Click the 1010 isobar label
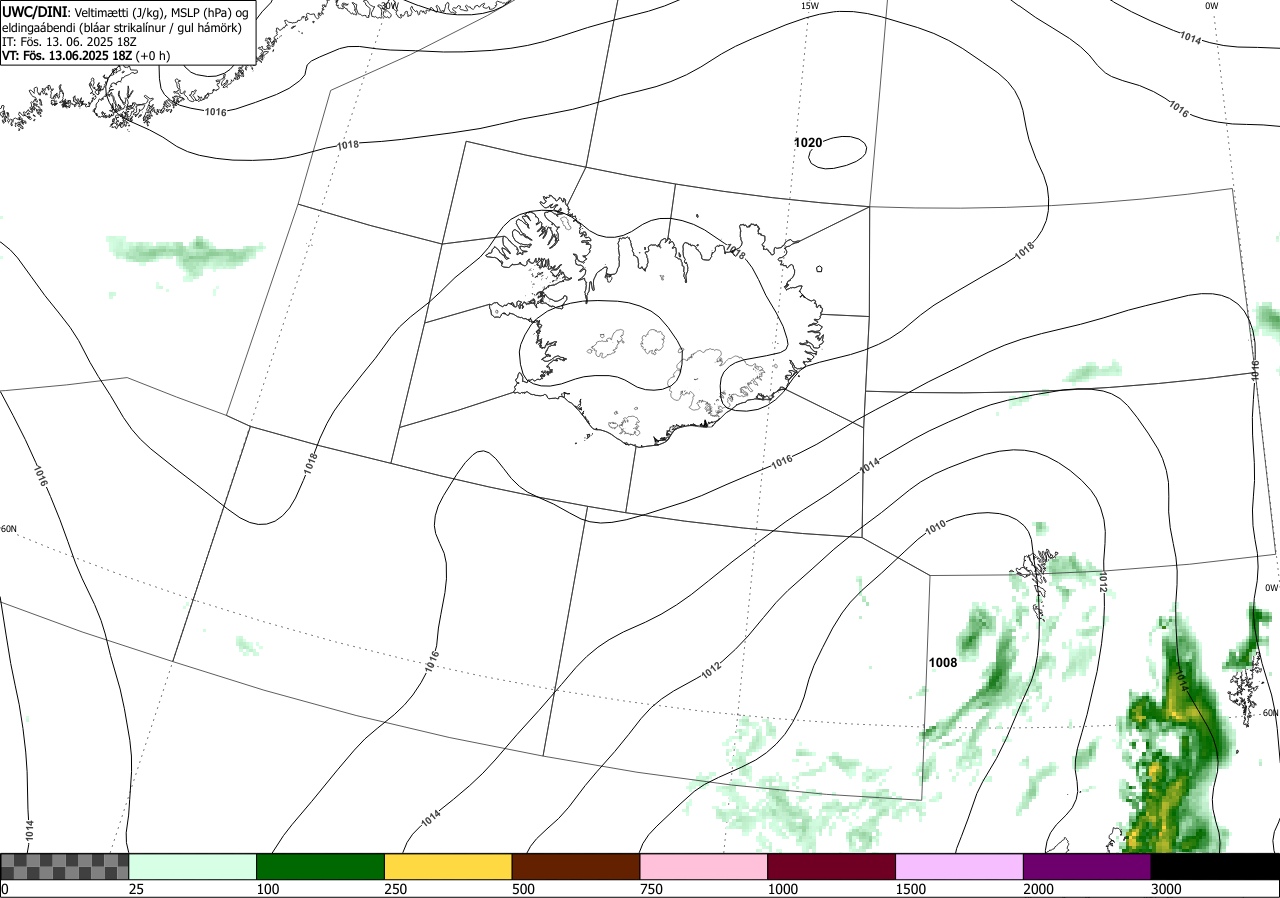The width and height of the screenshot is (1280, 898). point(936,526)
